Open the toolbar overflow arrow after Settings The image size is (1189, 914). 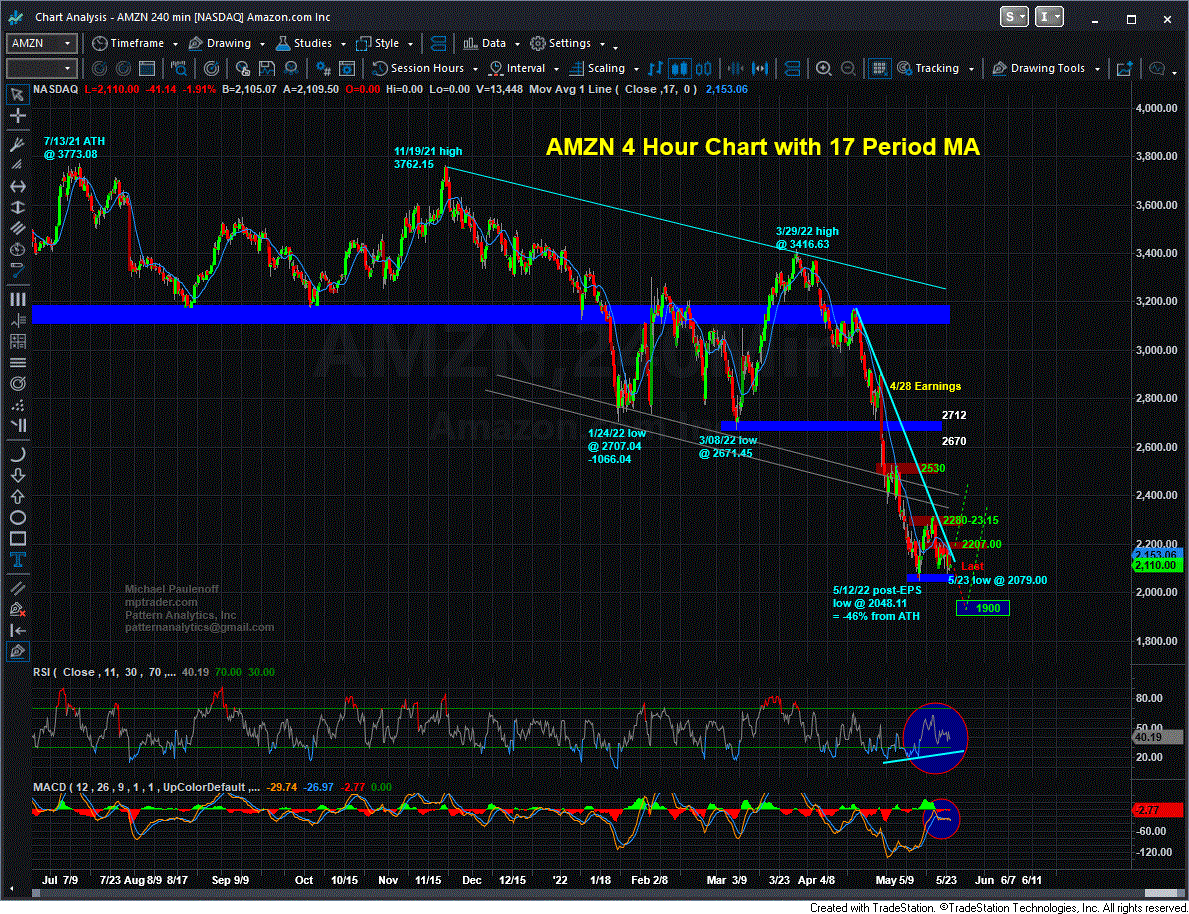(615, 47)
